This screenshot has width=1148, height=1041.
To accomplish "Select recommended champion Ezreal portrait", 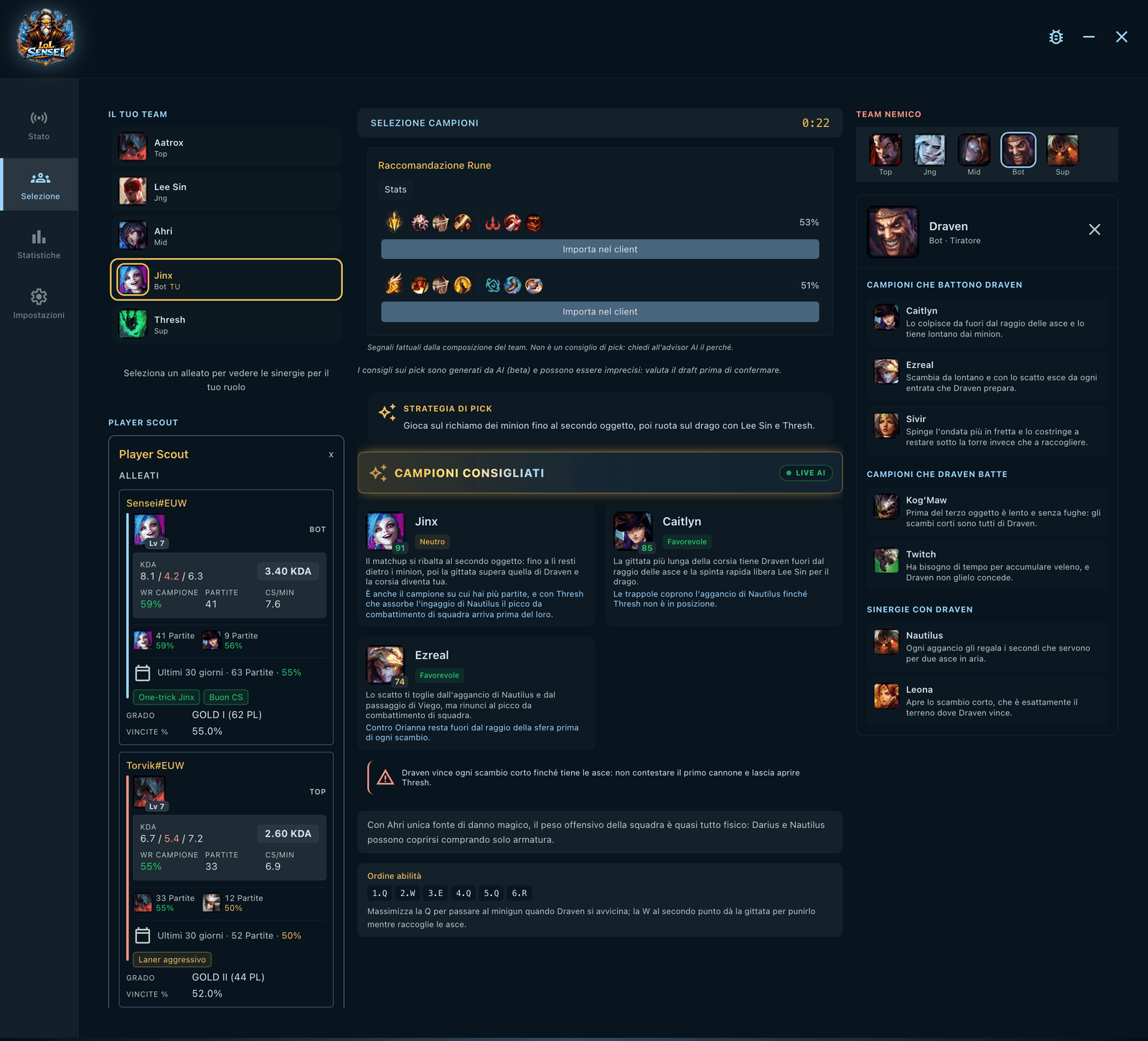I will tap(385, 664).
